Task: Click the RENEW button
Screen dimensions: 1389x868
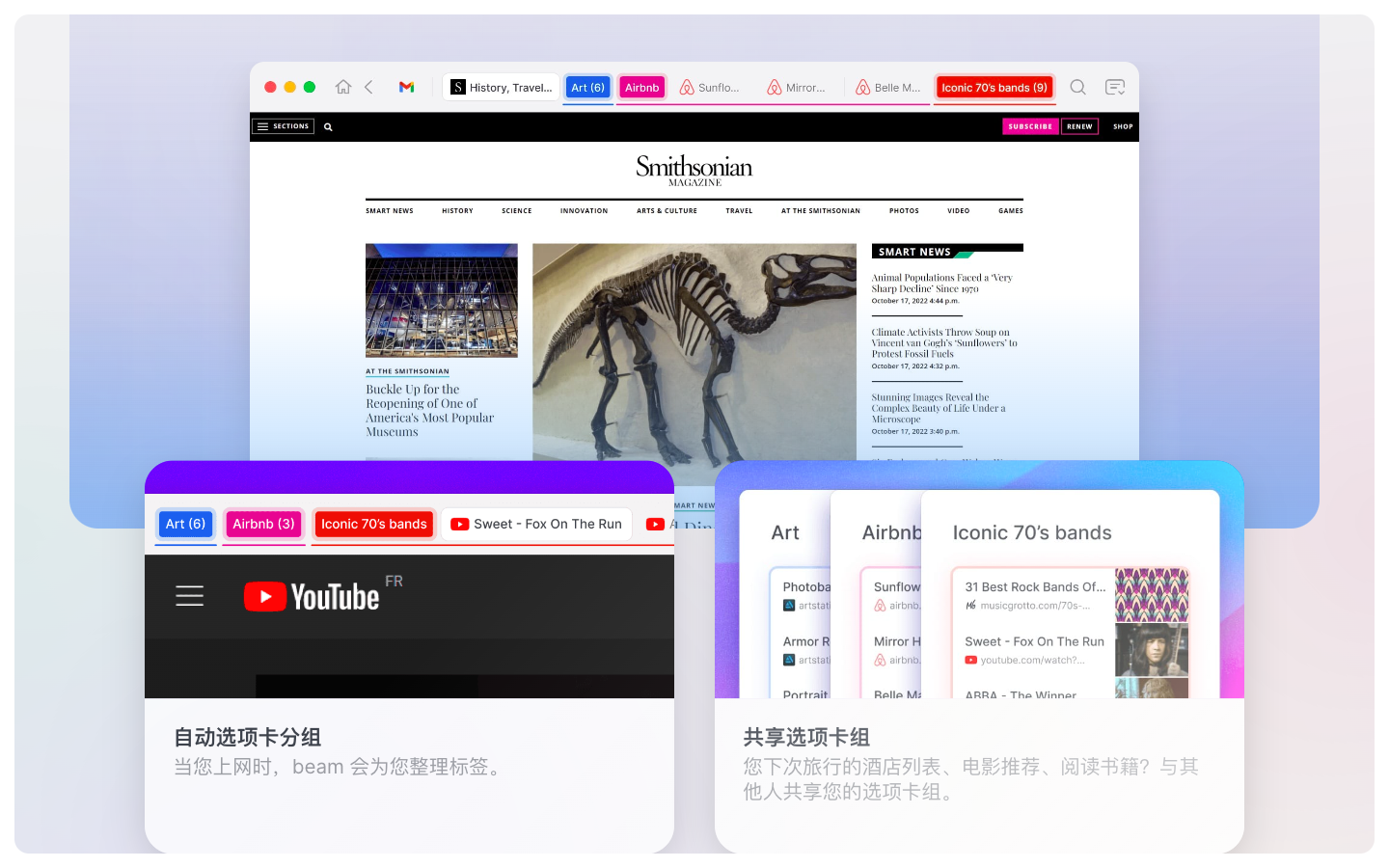Action: (1079, 126)
